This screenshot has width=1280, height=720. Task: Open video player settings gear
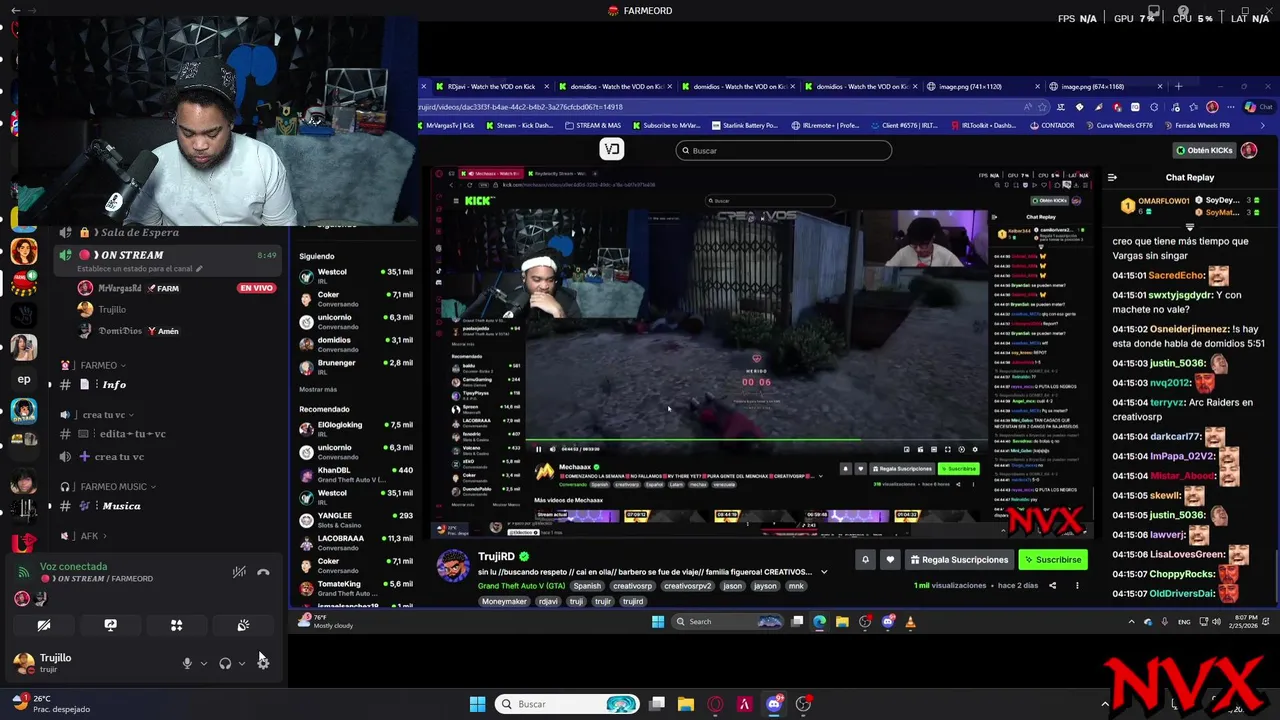[975, 449]
